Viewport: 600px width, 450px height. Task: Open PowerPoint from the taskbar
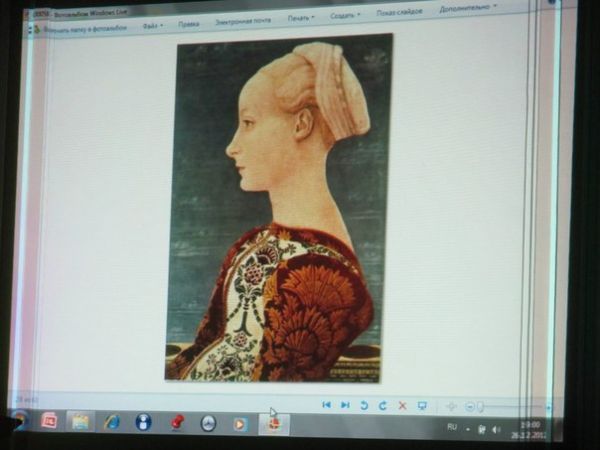pos(49,421)
